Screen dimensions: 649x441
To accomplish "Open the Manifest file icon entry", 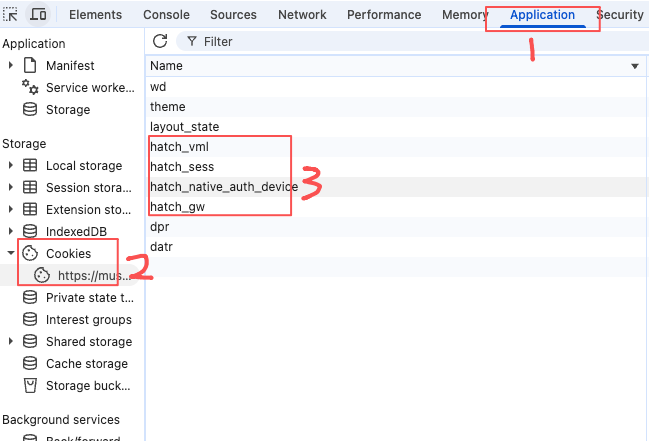I will point(30,65).
